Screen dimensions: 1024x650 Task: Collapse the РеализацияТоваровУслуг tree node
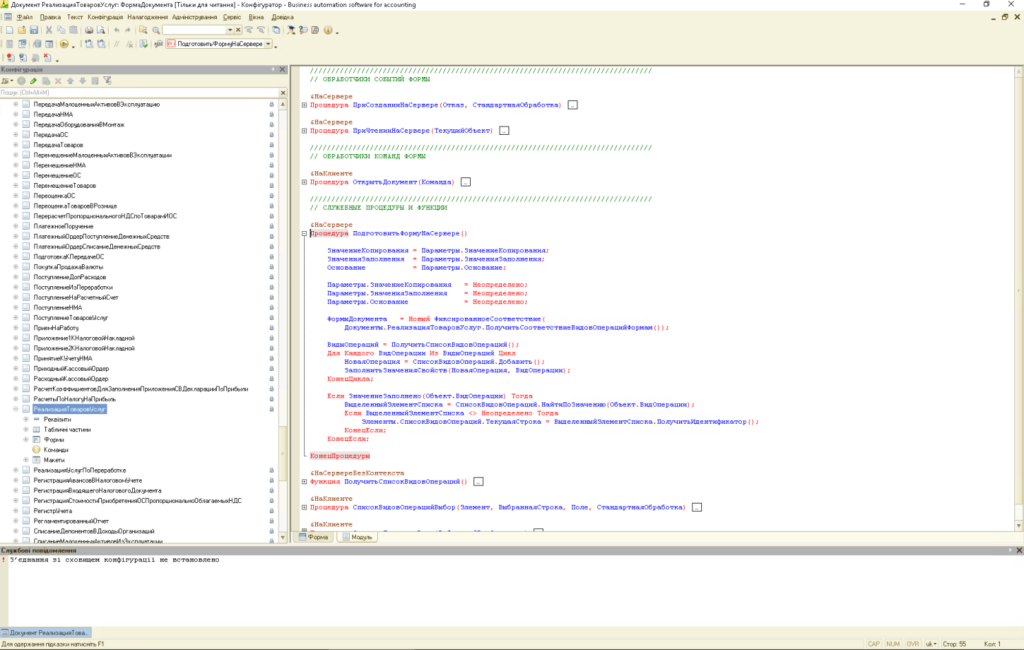point(15,409)
